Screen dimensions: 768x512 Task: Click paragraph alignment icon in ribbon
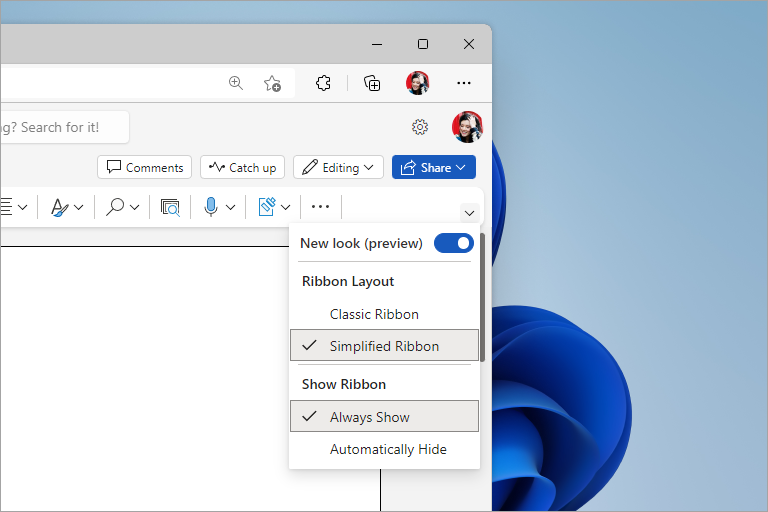[x=6, y=206]
